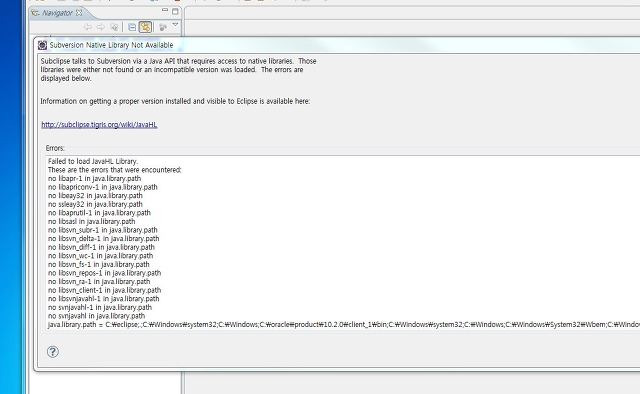Screen dimensions: 640x394
Task: Click the 'java.library.path = C:\eclipse' line
Action: (344, 324)
